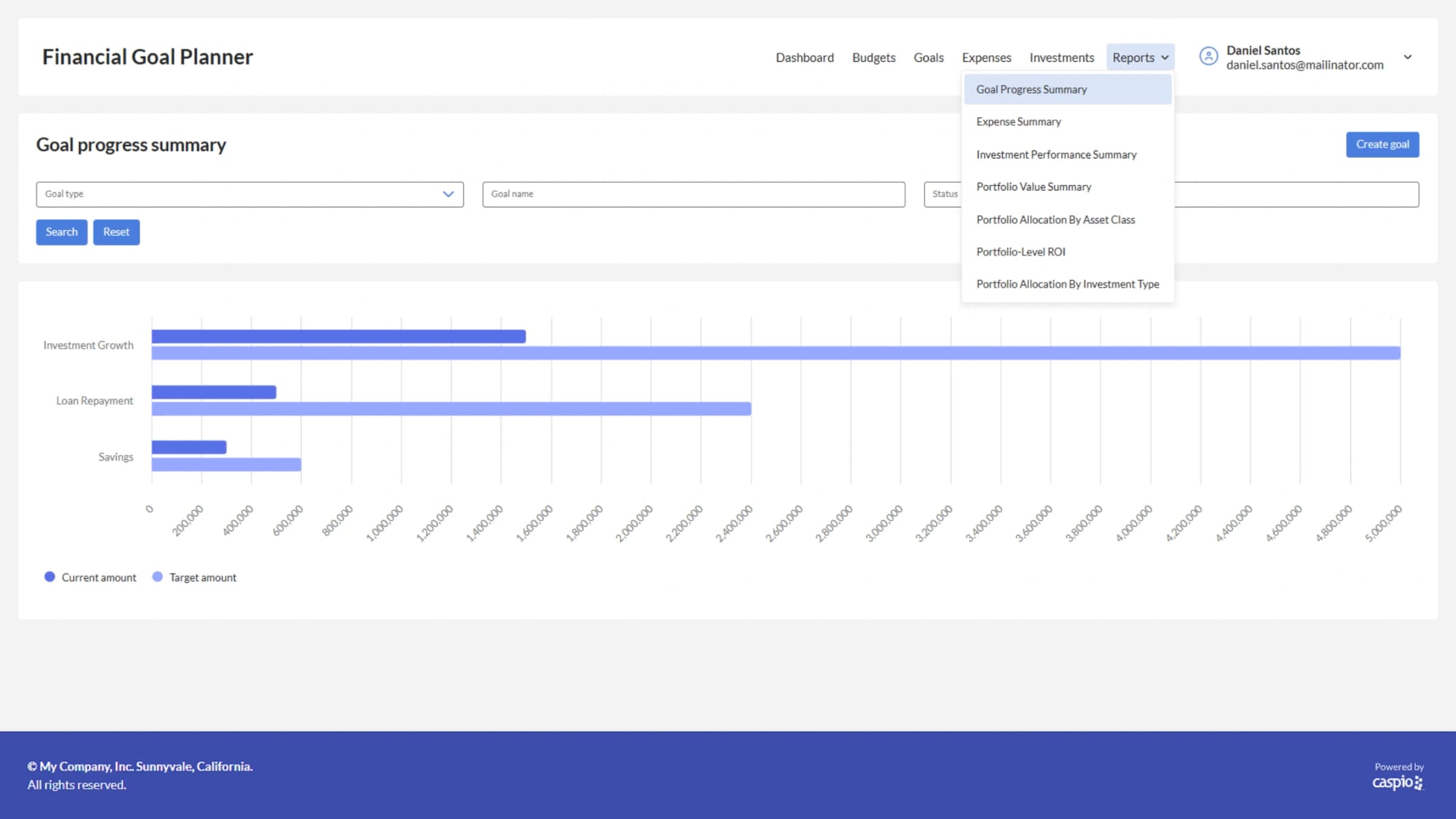Navigate to Expenses

(987, 57)
